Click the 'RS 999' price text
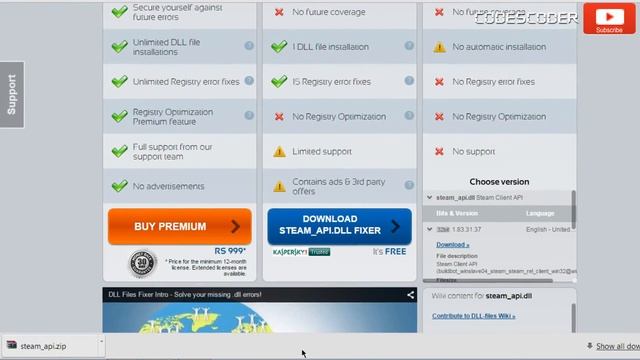 230,251
